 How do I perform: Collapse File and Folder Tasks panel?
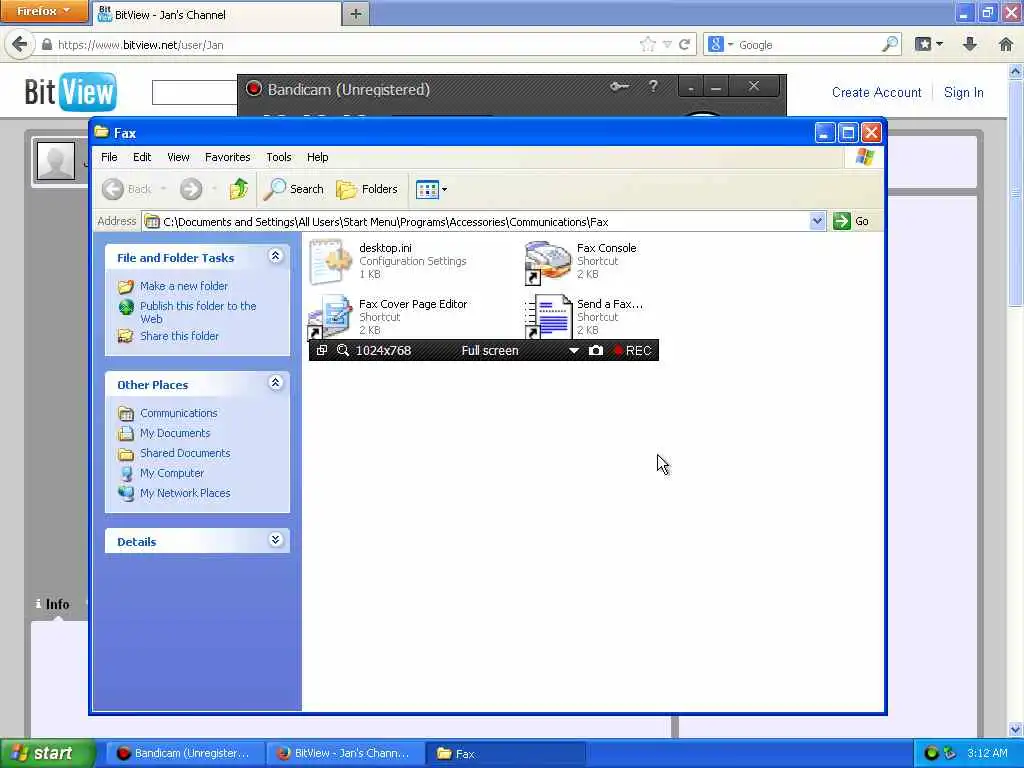(x=276, y=256)
